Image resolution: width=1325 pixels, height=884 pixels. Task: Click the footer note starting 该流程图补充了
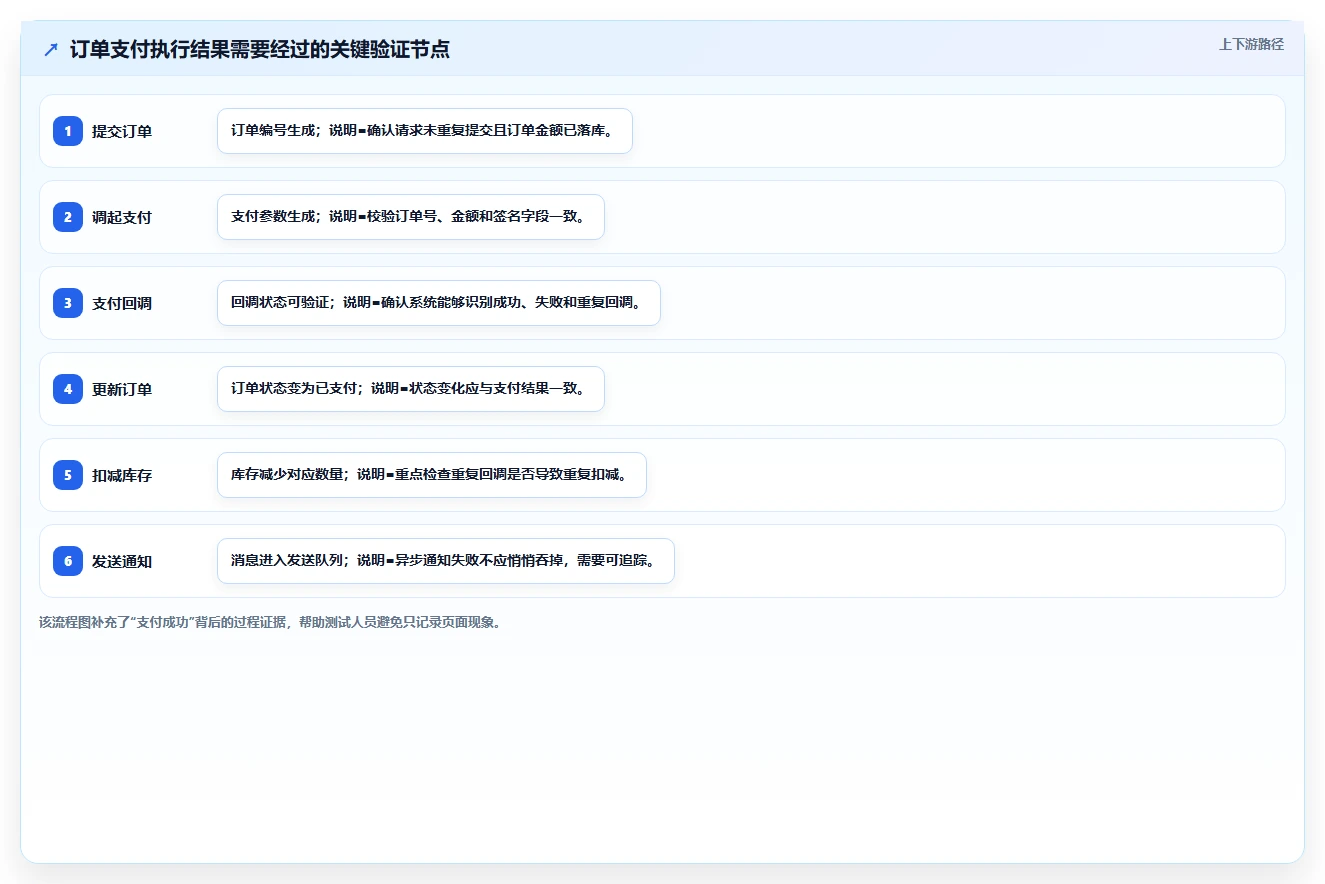click(270, 622)
